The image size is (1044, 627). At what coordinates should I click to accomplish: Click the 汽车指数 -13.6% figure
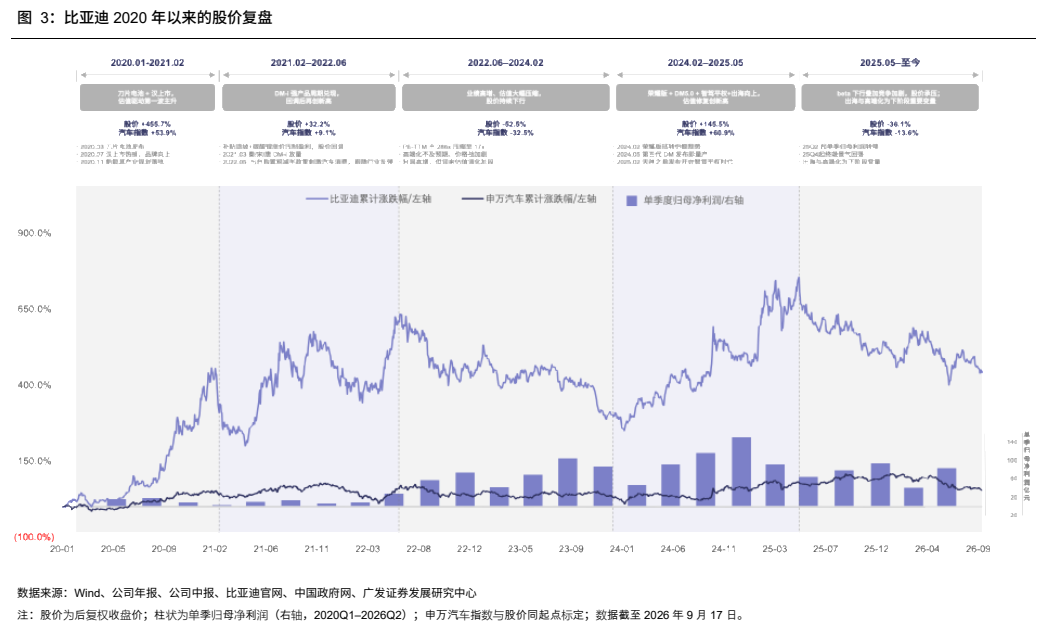click(890, 132)
